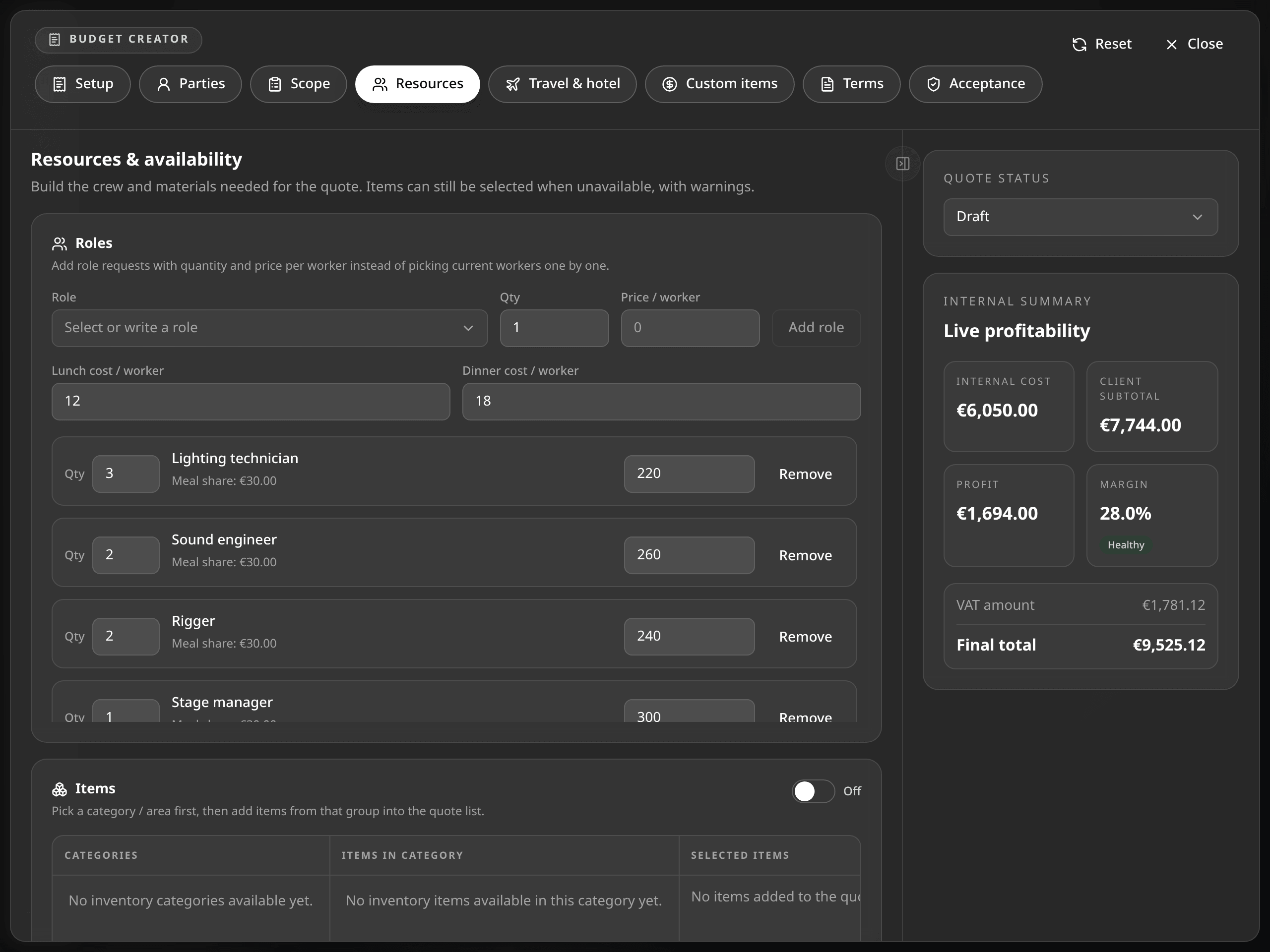
Task: Click the collapse sidebar panel icon
Action: click(902, 164)
